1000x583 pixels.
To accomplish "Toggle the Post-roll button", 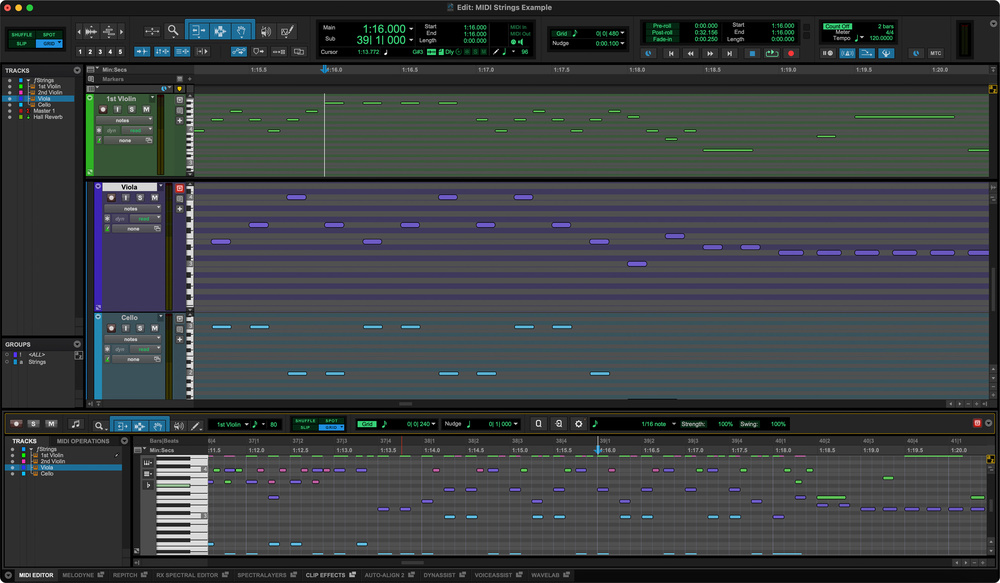I will coord(662,33).
